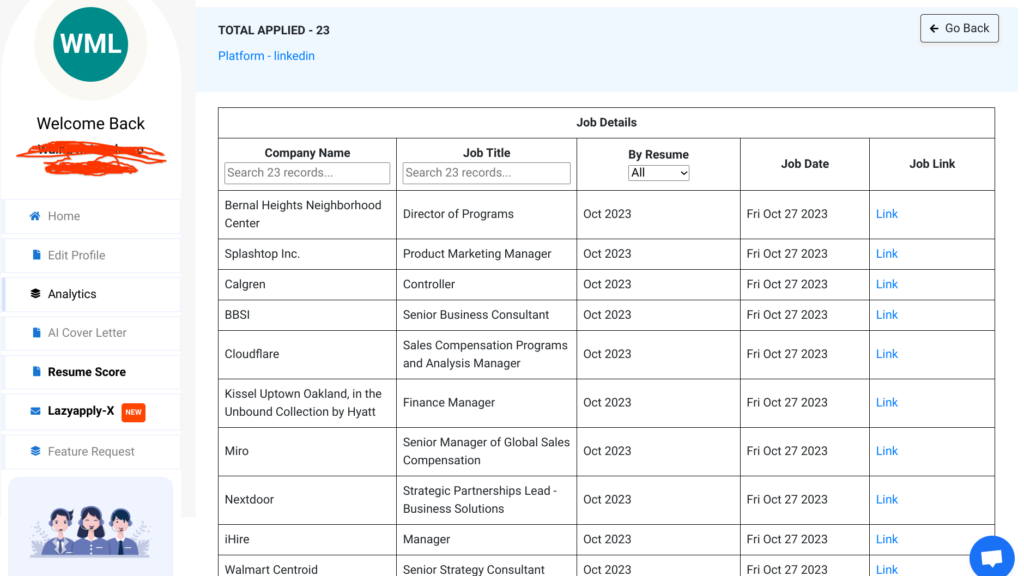Select the Cloudflare company cell
The height and width of the screenshot is (576, 1024).
(x=307, y=354)
